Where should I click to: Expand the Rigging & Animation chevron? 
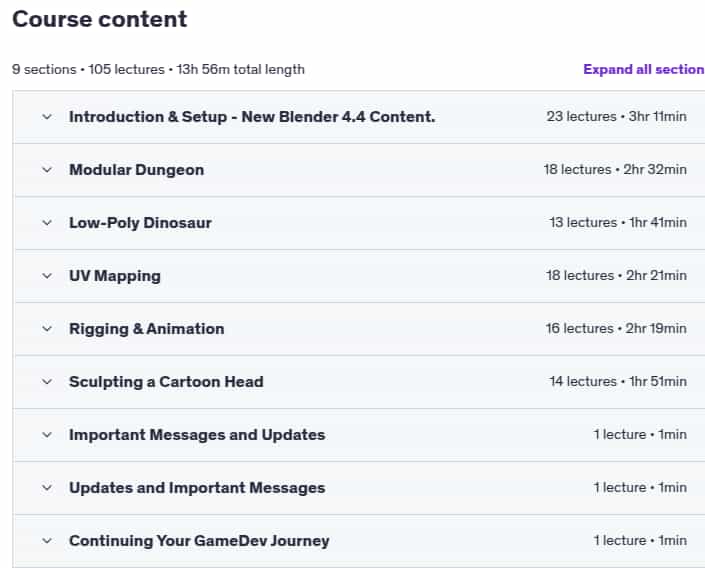click(47, 329)
